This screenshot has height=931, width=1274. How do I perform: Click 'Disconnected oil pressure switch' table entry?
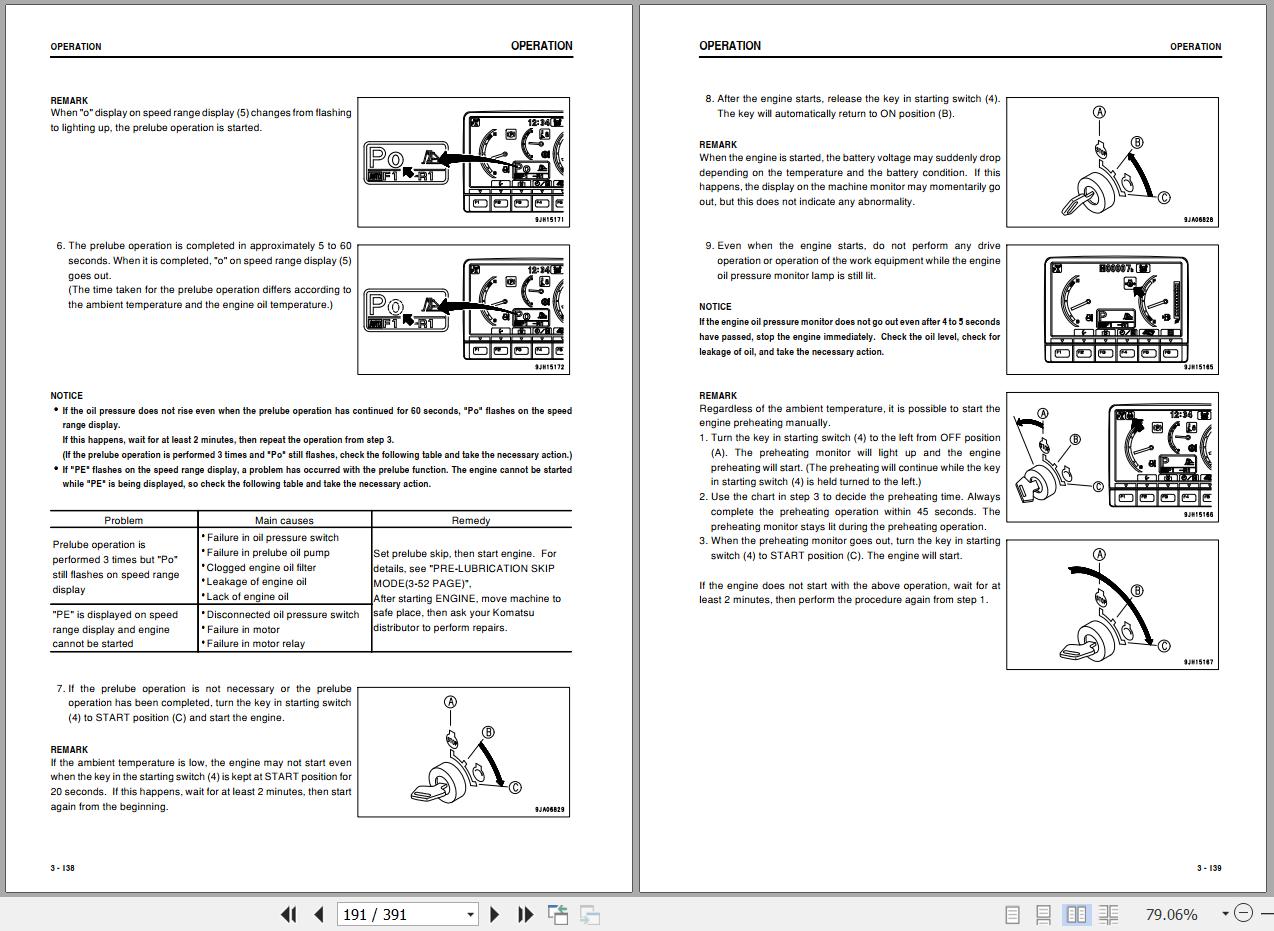[x=281, y=615]
